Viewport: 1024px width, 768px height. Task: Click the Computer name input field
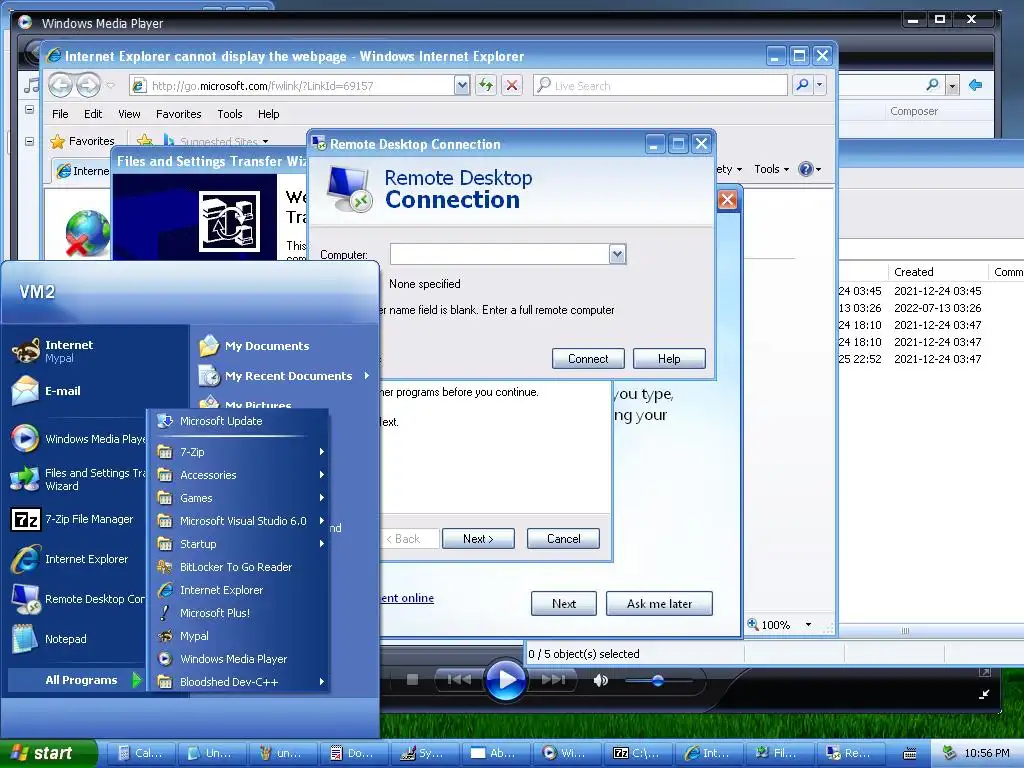pos(500,254)
